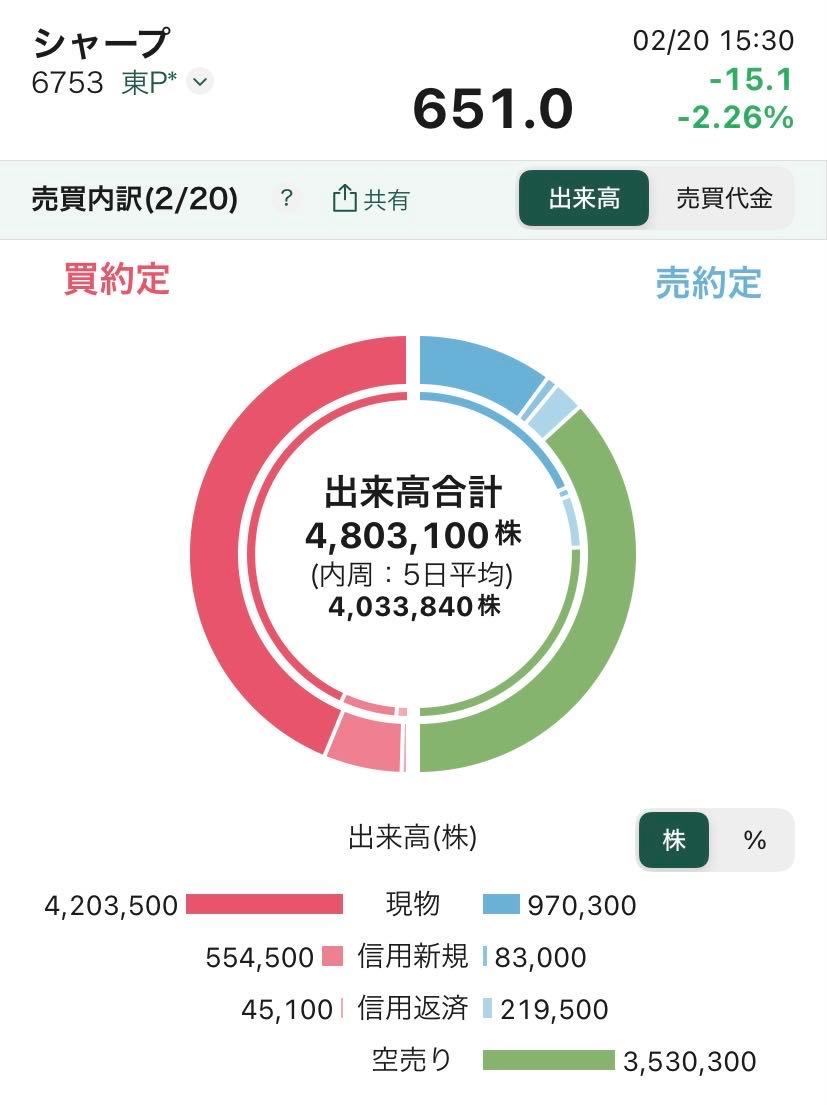This screenshot has width=827, height=1105.
Task: Expand the 東P* market dropdown chevron
Action: point(200,82)
